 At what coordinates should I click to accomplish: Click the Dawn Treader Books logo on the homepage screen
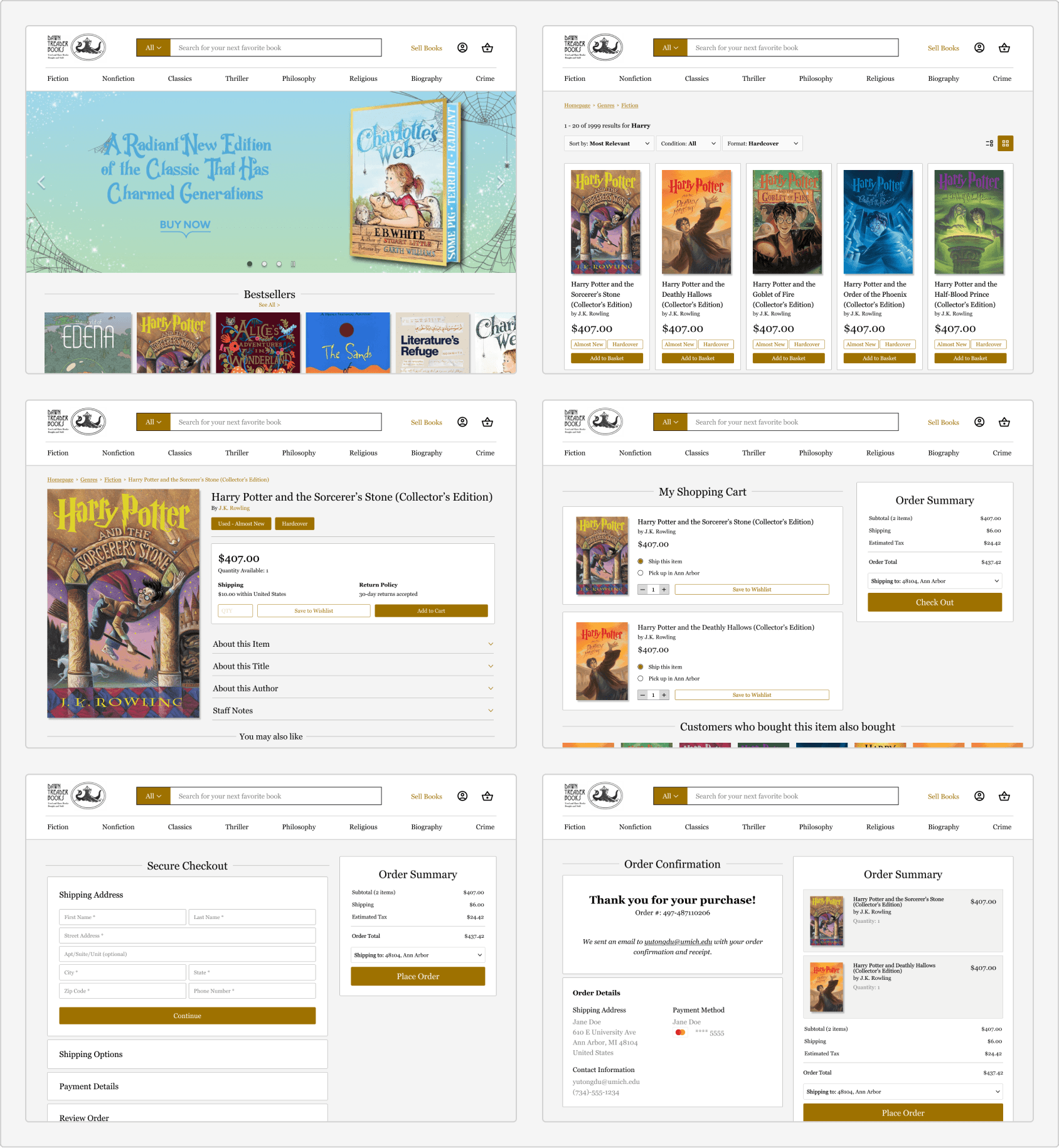[77, 47]
